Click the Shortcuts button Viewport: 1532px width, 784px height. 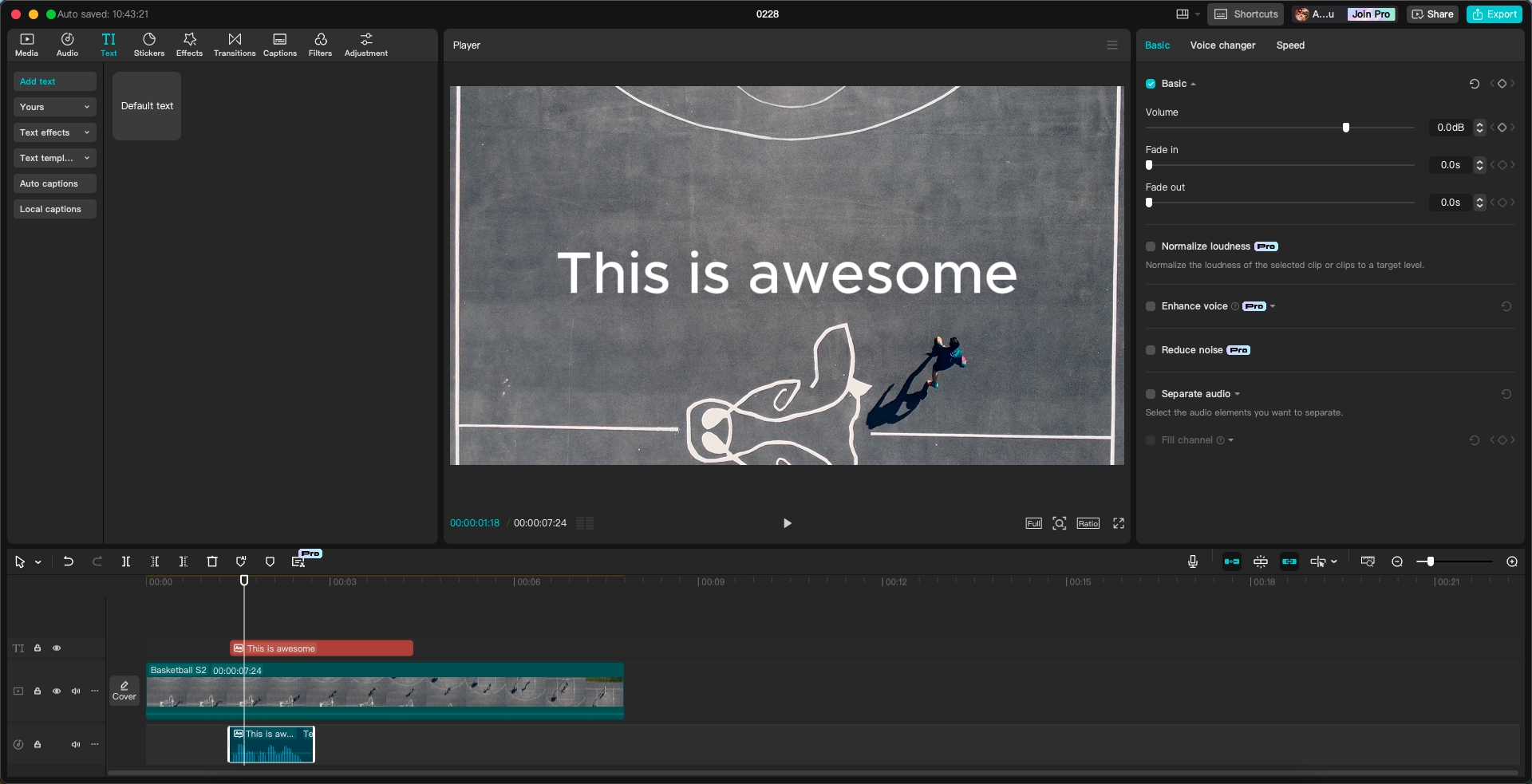(1246, 14)
